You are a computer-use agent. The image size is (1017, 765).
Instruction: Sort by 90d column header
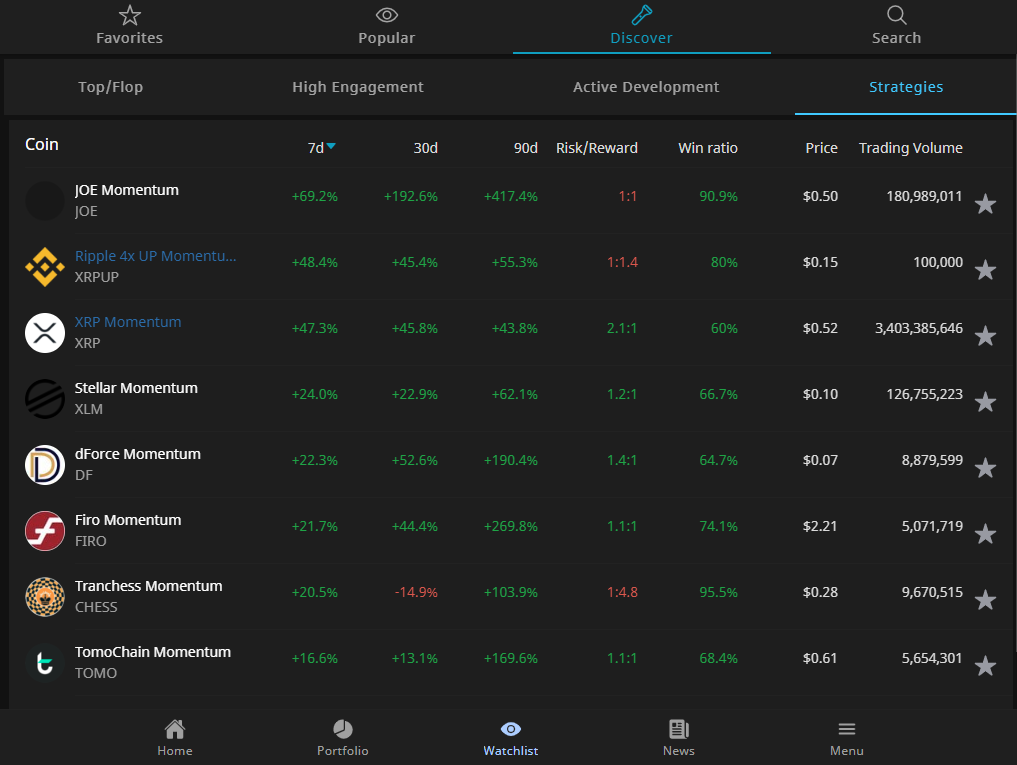525,148
